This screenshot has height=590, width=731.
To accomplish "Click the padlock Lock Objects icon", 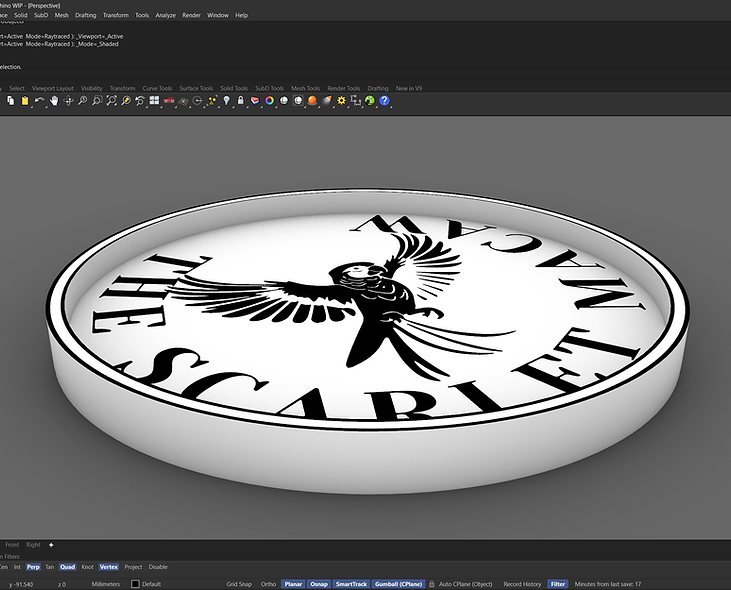I will (241, 100).
